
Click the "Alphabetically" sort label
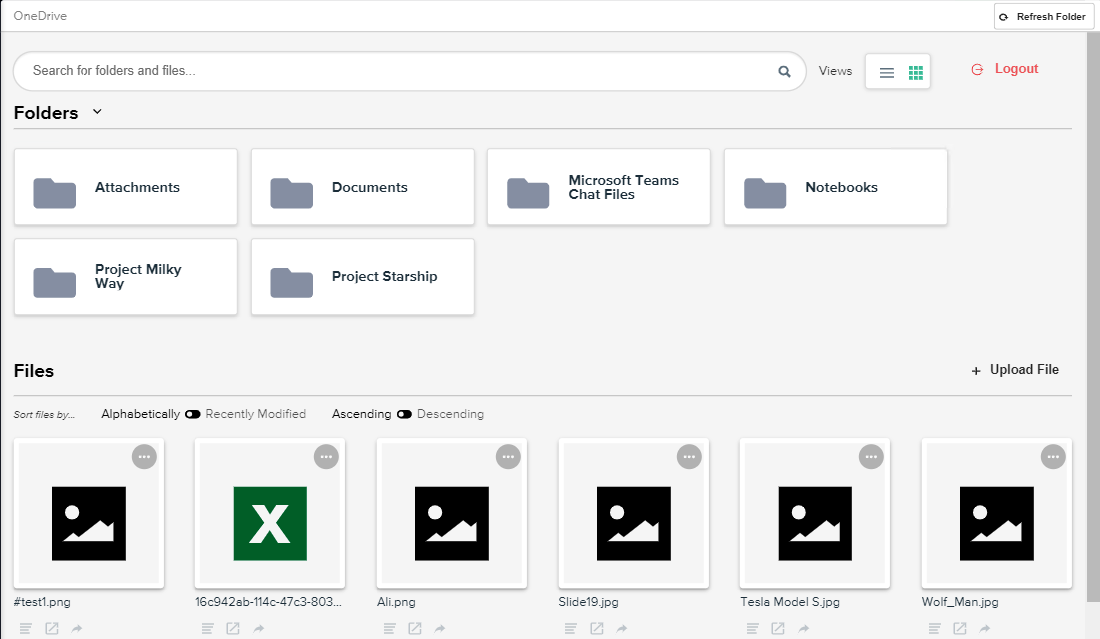tap(140, 414)
